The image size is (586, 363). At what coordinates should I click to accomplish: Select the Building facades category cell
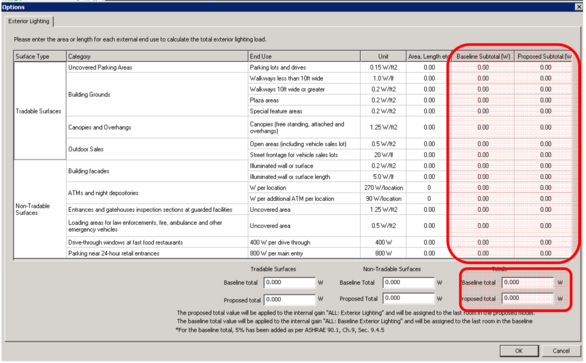157,171
